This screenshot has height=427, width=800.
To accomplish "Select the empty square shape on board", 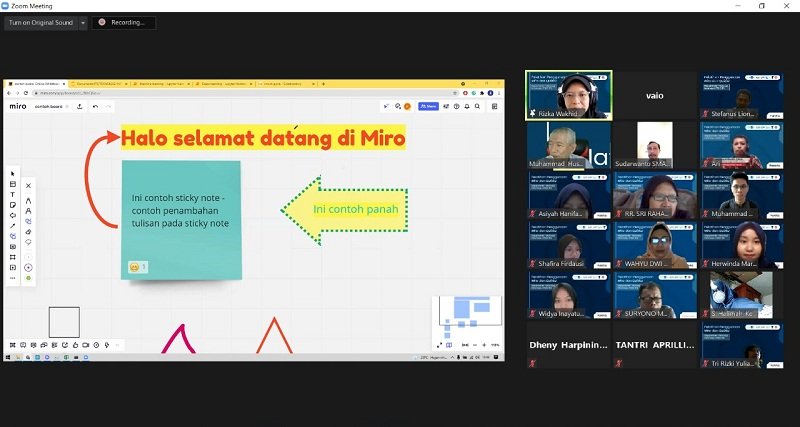I will 64,322.
